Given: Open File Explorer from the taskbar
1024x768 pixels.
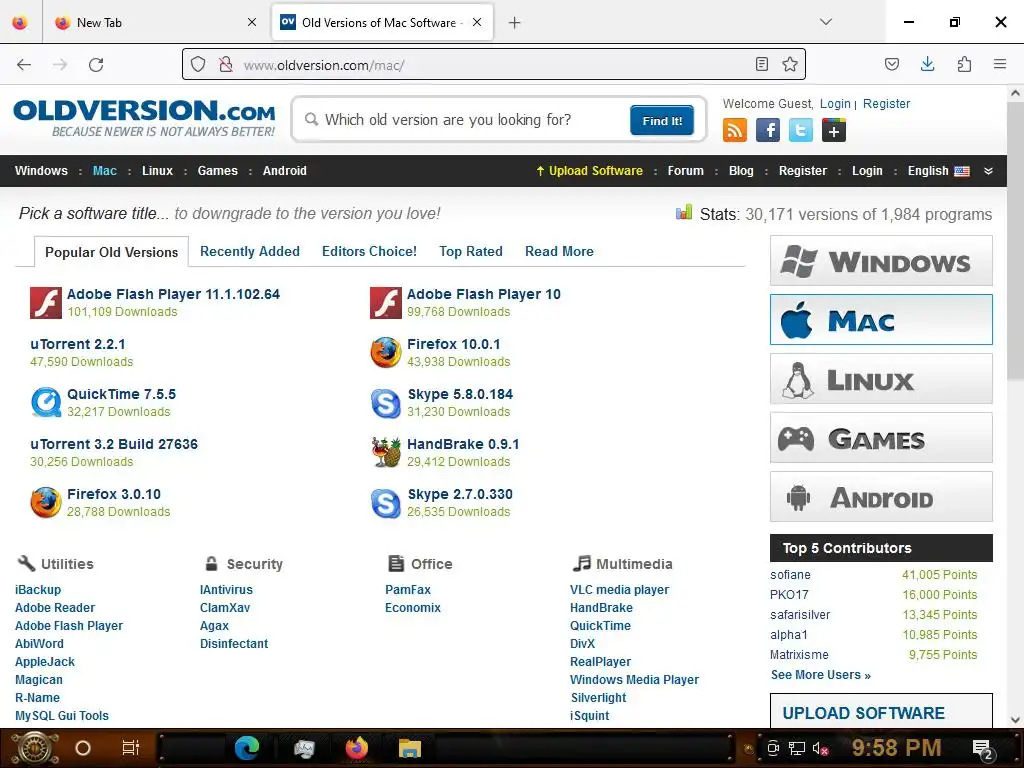Looking at the screenshot, I should point(410,748).
